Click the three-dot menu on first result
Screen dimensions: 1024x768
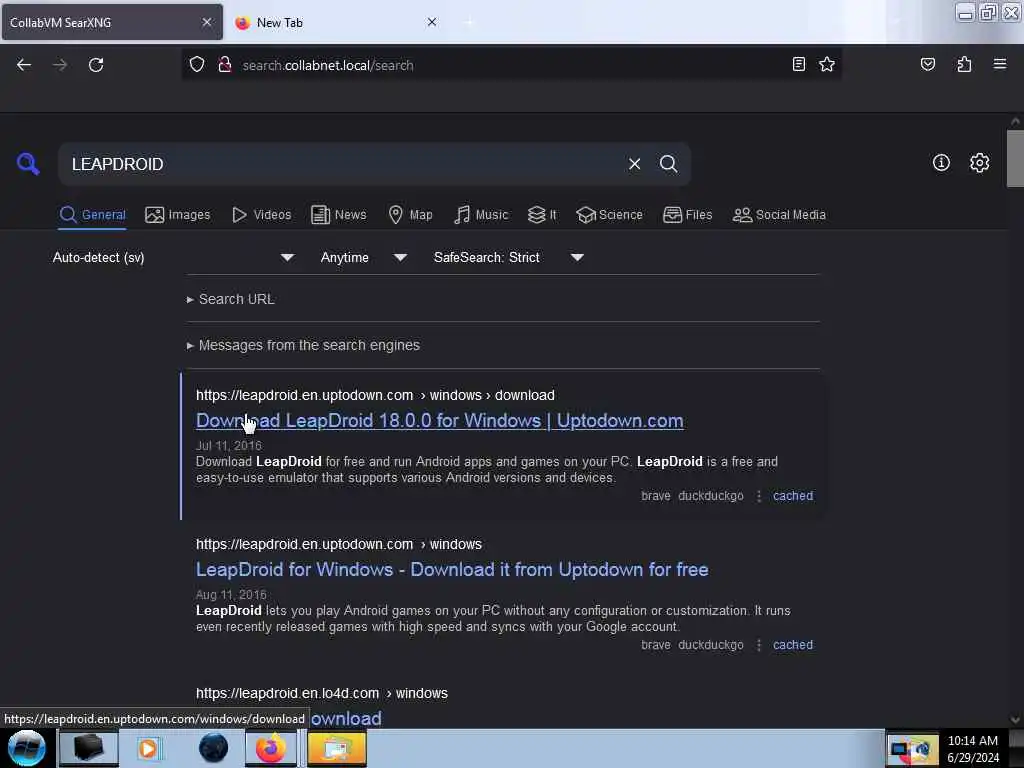758,496
